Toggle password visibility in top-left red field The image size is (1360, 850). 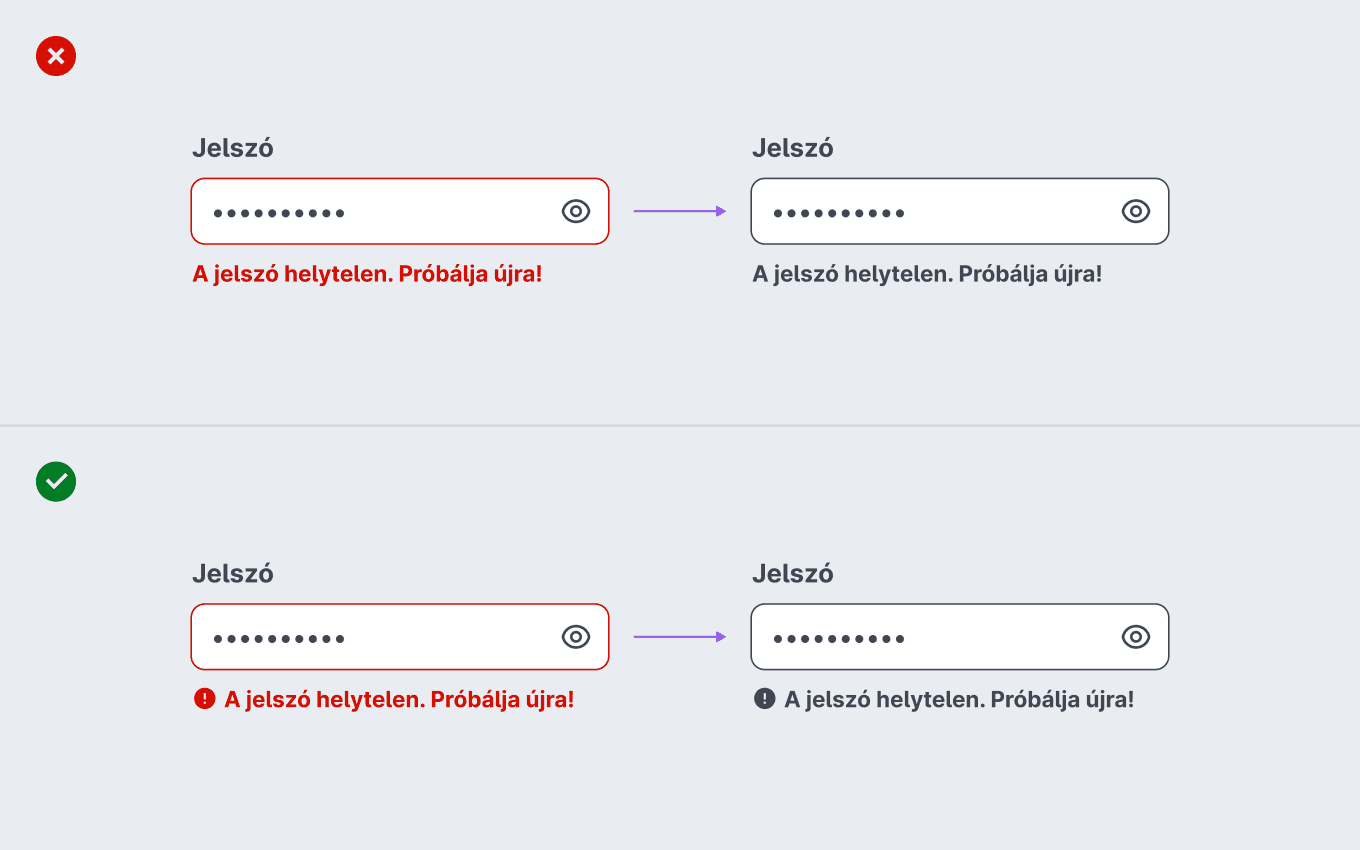[x=576, y=211]
